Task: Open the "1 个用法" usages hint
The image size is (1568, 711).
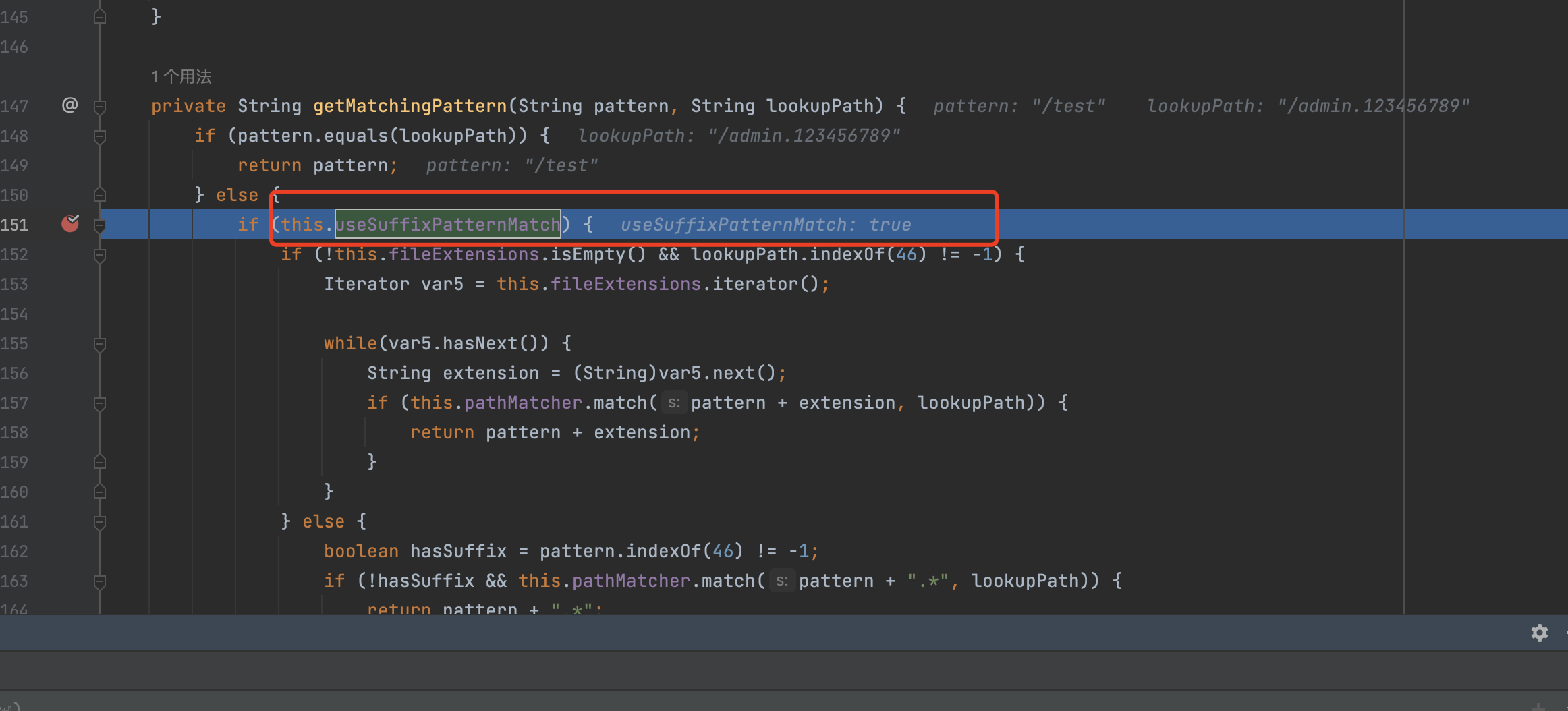Action: point(181,77)
